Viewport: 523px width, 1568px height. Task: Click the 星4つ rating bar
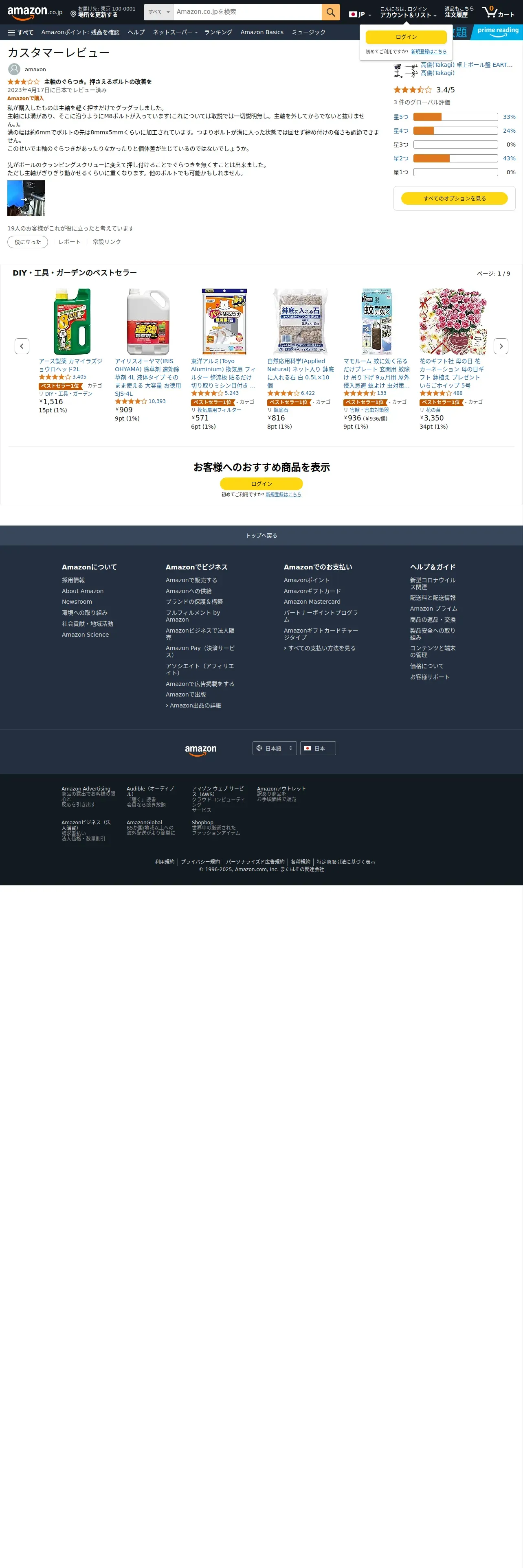point(455,131)
